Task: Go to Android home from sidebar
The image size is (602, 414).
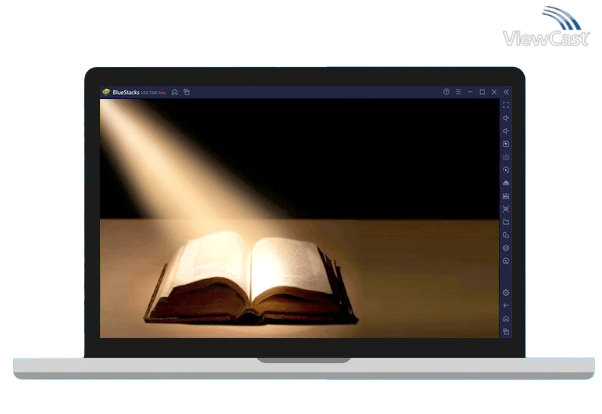Action: click(x=506, y=319)
